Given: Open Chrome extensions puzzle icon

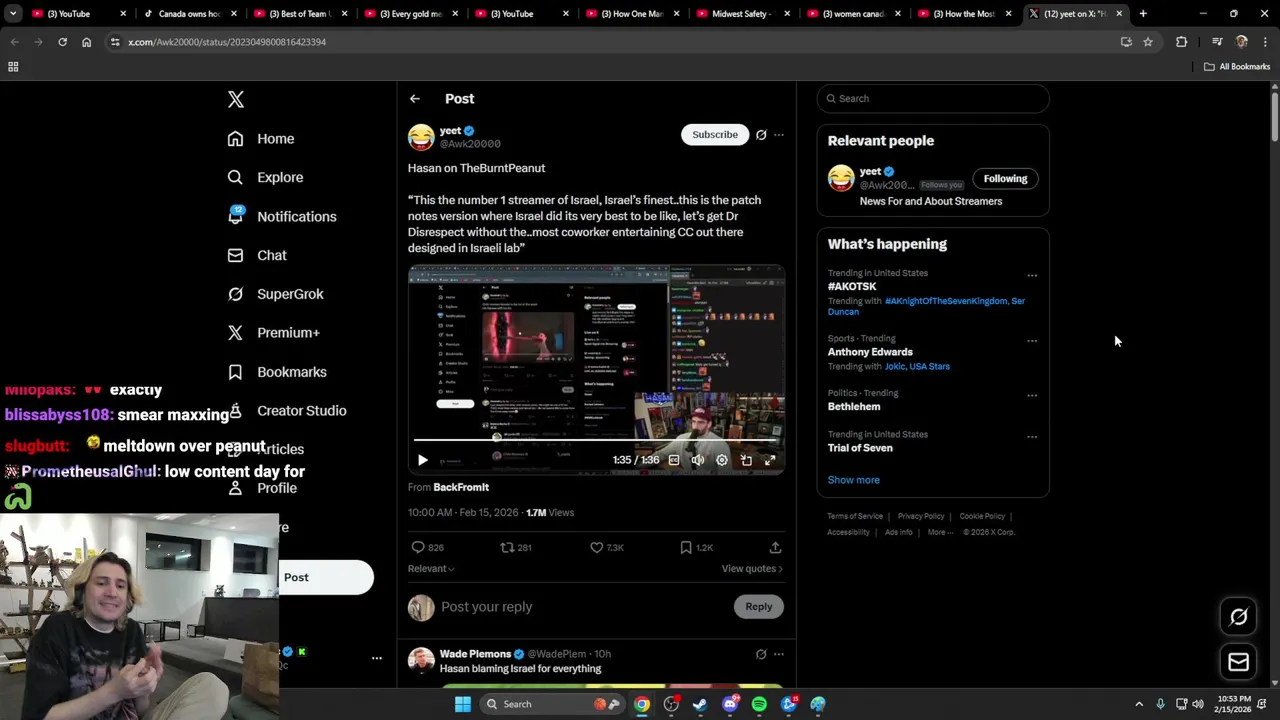Looking at the screenshot, I should pyautogui.click(x=1182, y=42).
